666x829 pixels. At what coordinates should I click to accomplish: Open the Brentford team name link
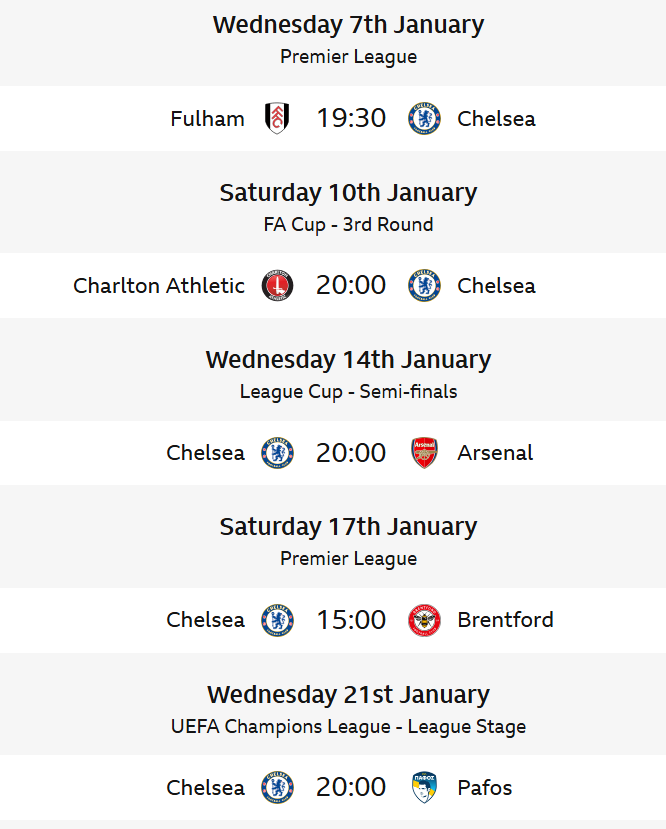(x=505, y=620)
